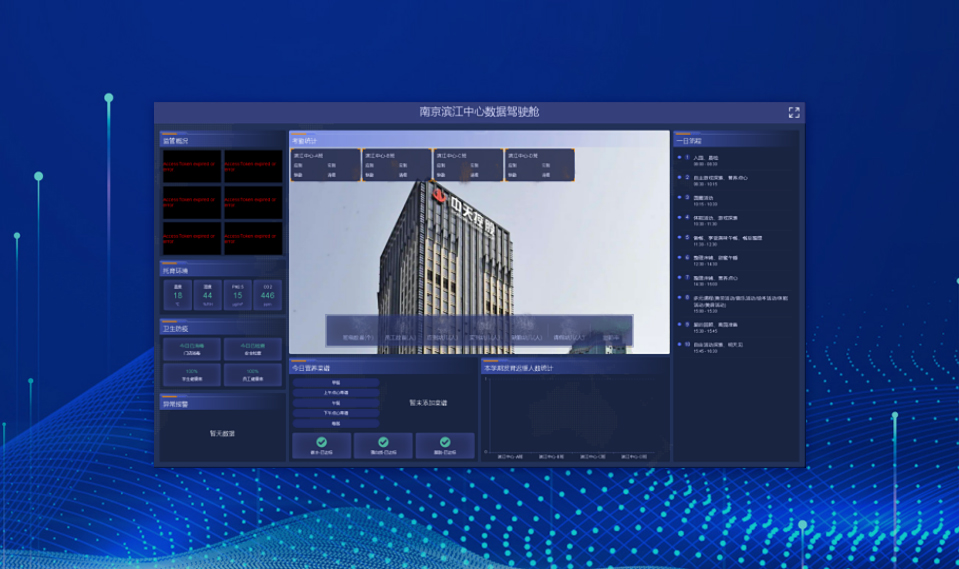Click the PM2.5 tile showing 15

point(237,295)
